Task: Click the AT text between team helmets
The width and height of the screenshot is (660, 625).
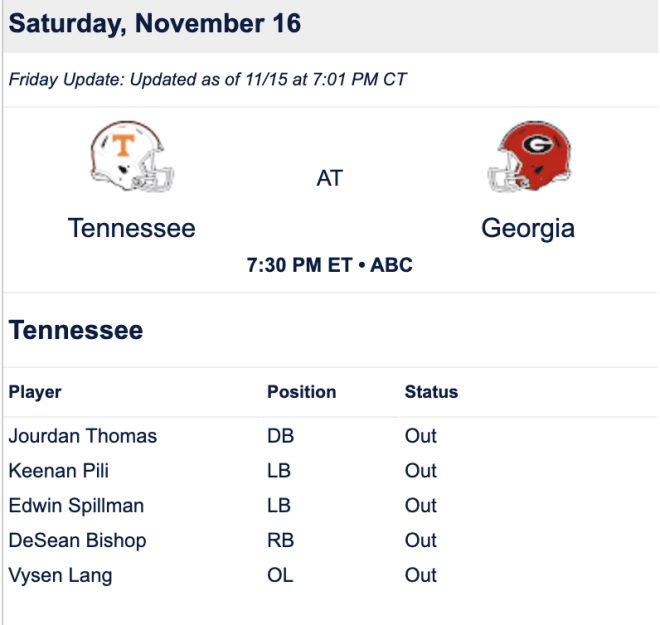Action: click(330, 178)
